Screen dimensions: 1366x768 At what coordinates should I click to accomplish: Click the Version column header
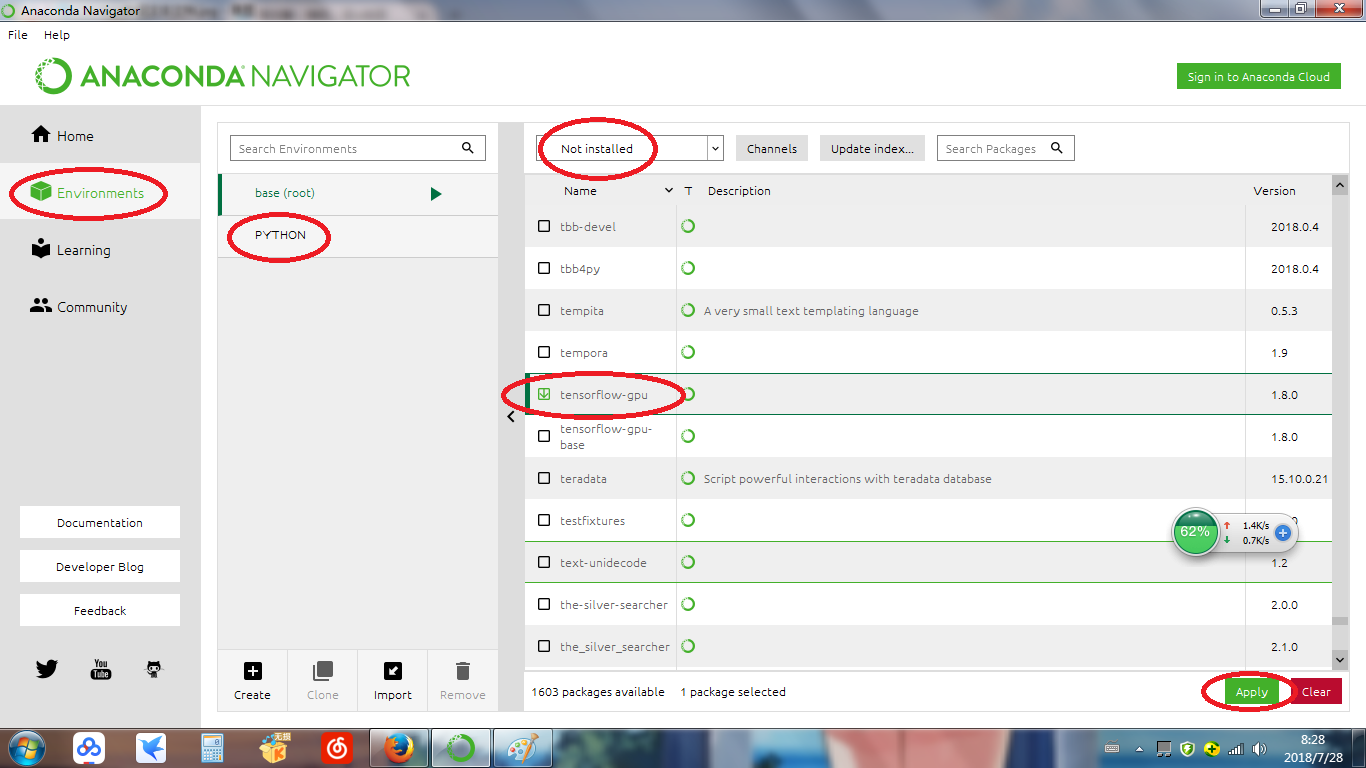pos(1274,191)
